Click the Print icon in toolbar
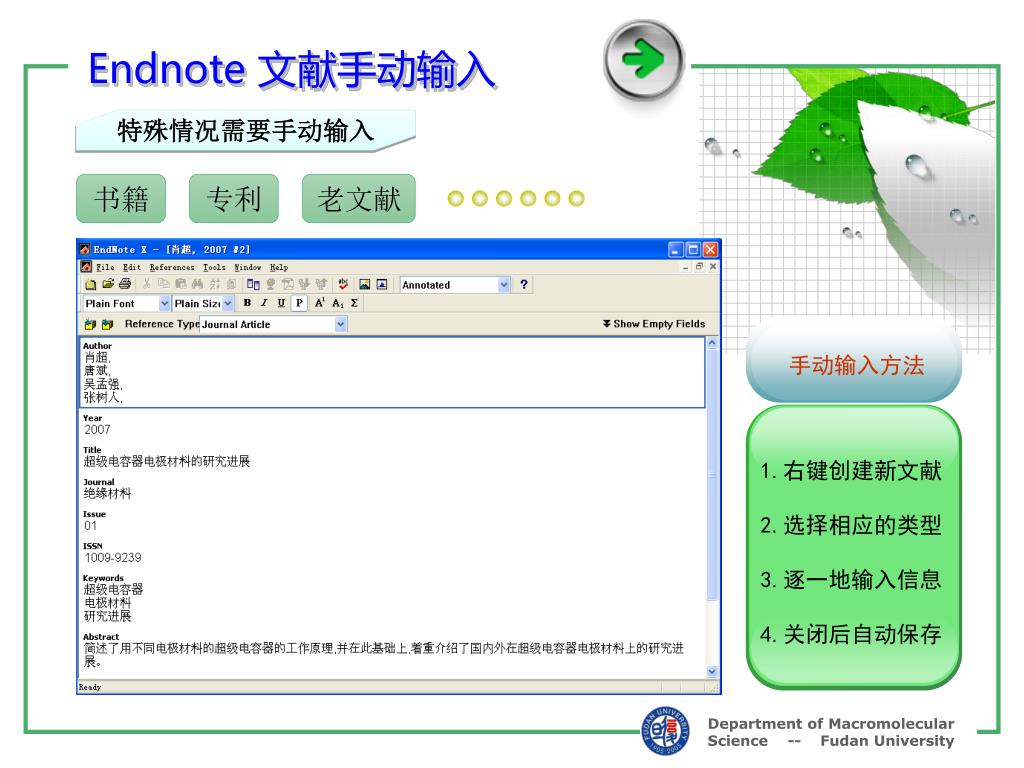This screenshot has width=1024, height=768. pos(125,283)
